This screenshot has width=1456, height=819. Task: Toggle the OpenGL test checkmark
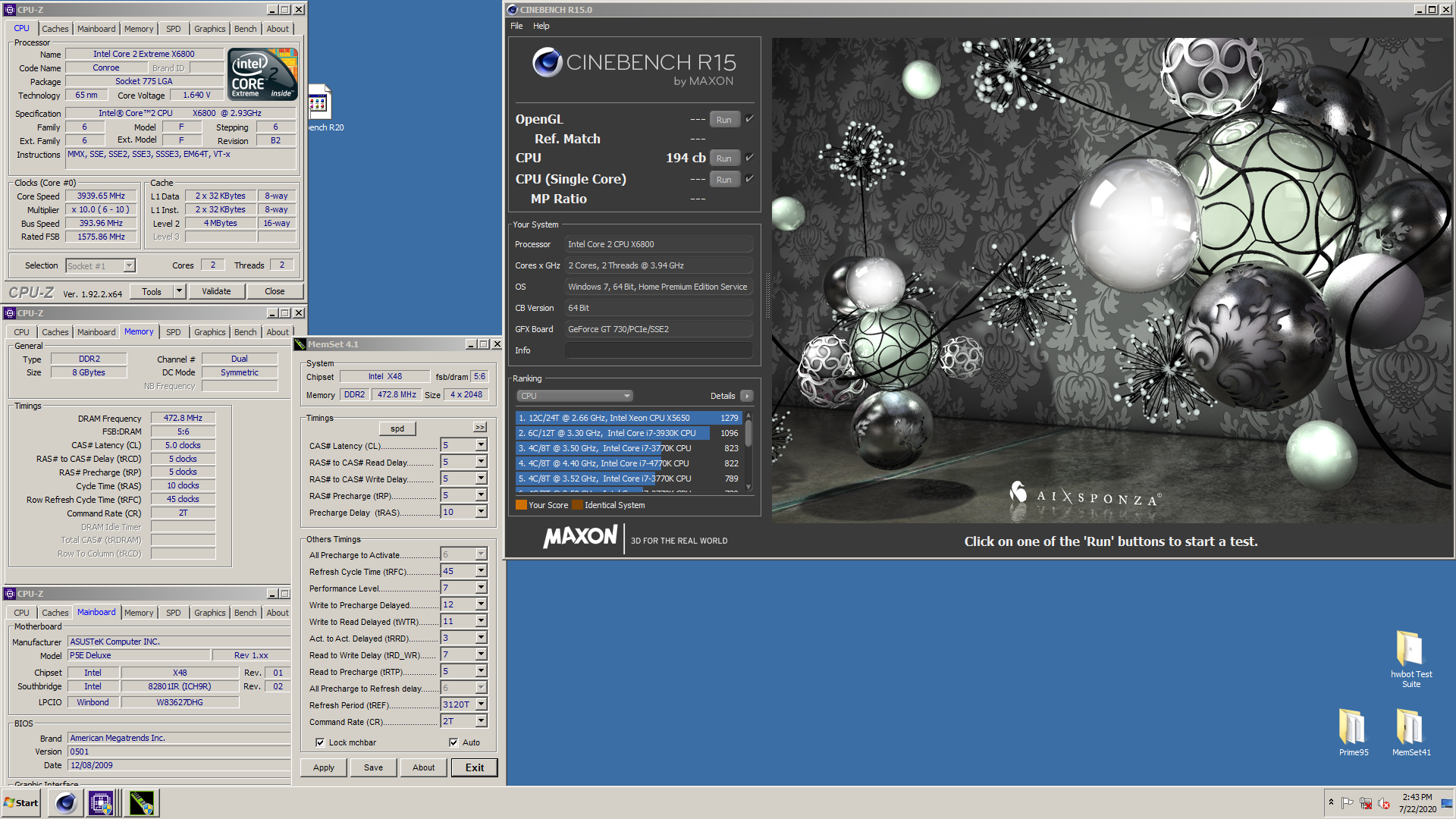point(749,119)
